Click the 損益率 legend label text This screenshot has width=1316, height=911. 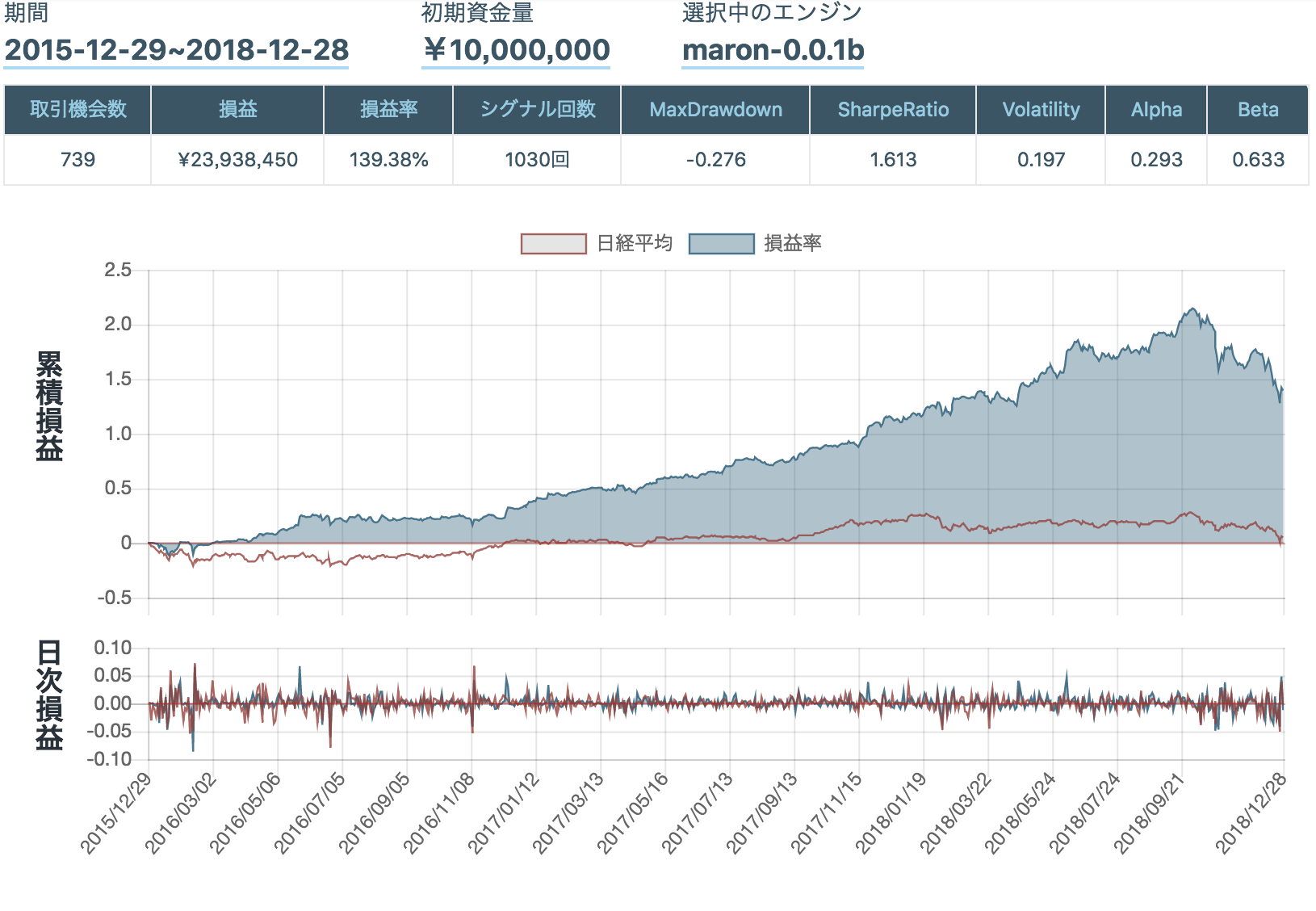coord(793,243)
